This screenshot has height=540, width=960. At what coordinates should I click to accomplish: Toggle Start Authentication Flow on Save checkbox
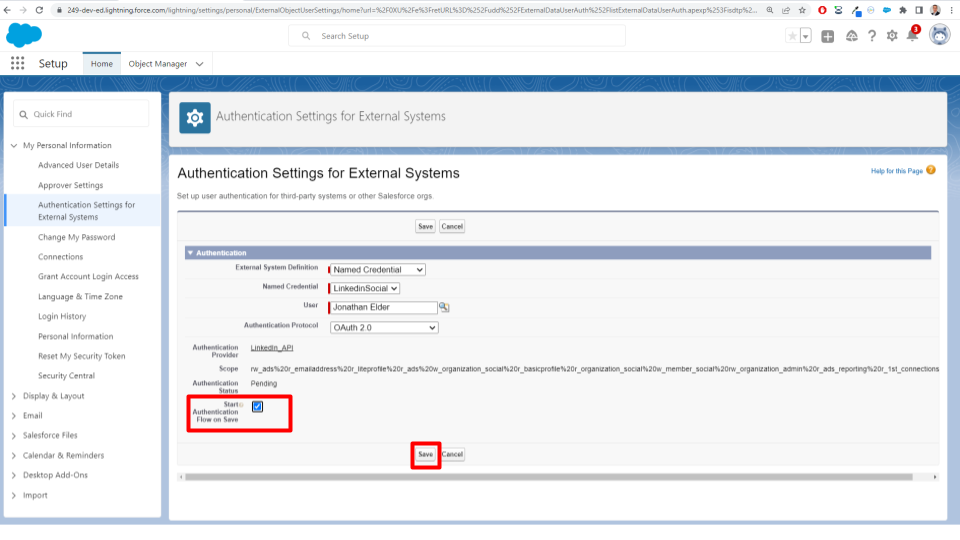click(x=257, y=407)
